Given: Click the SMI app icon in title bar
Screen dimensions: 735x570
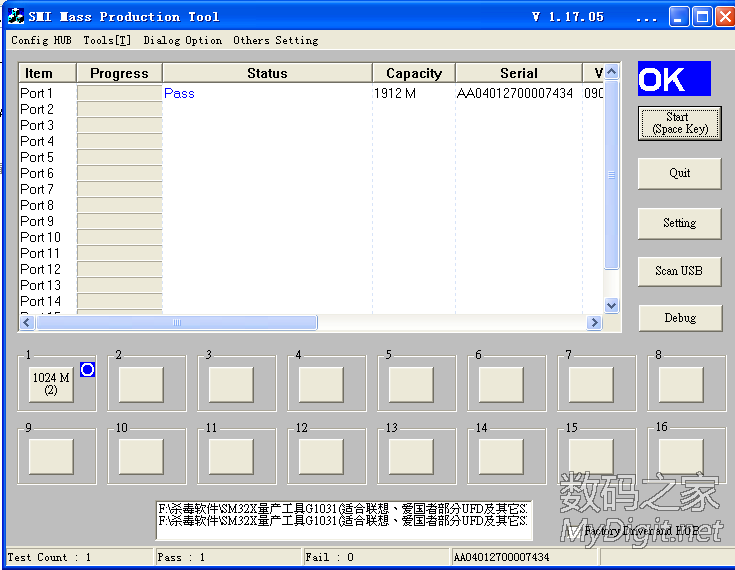Looking at the screenshot, I should click(x=15, y=16).
